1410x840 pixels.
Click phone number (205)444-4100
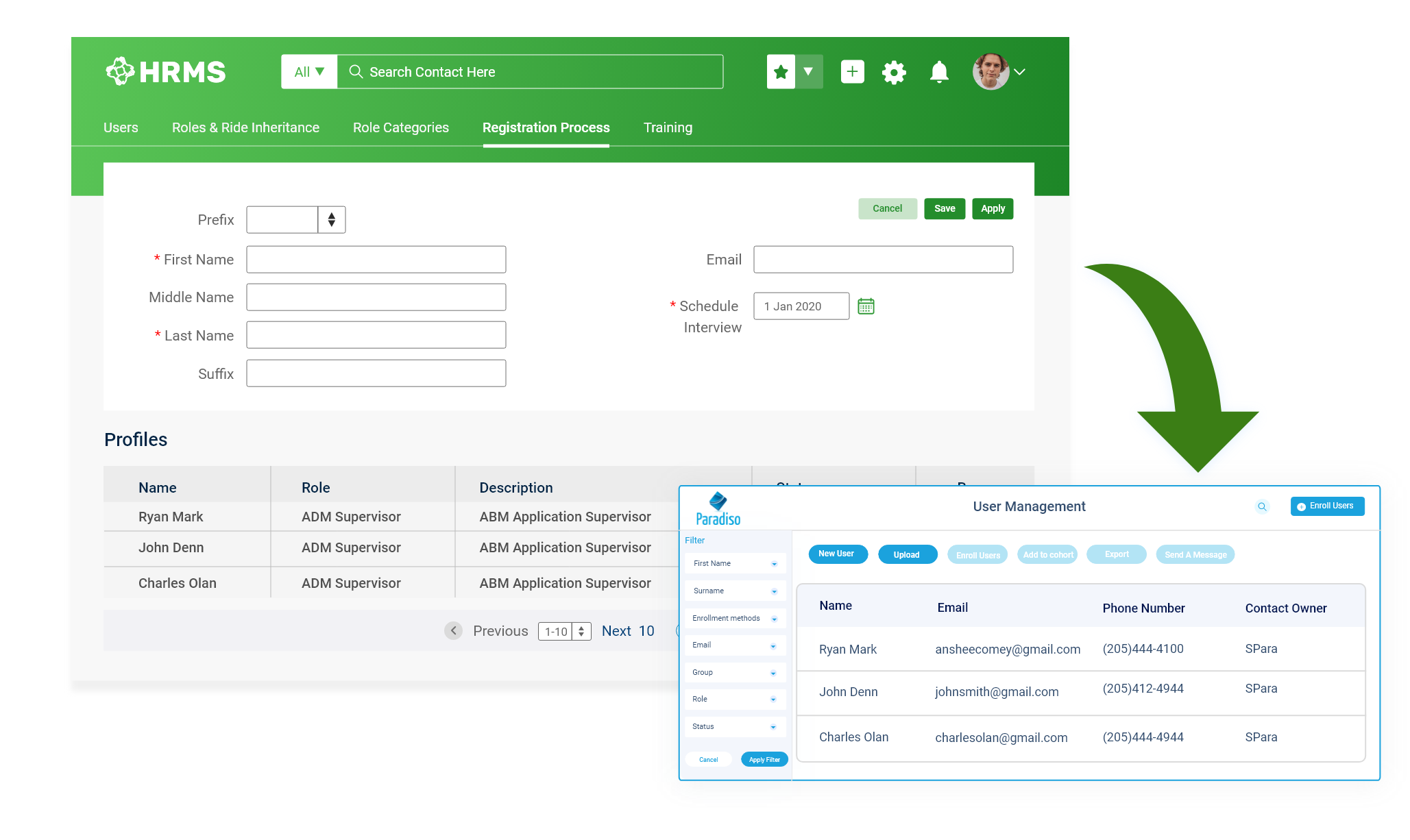(x=1143, y=648)
